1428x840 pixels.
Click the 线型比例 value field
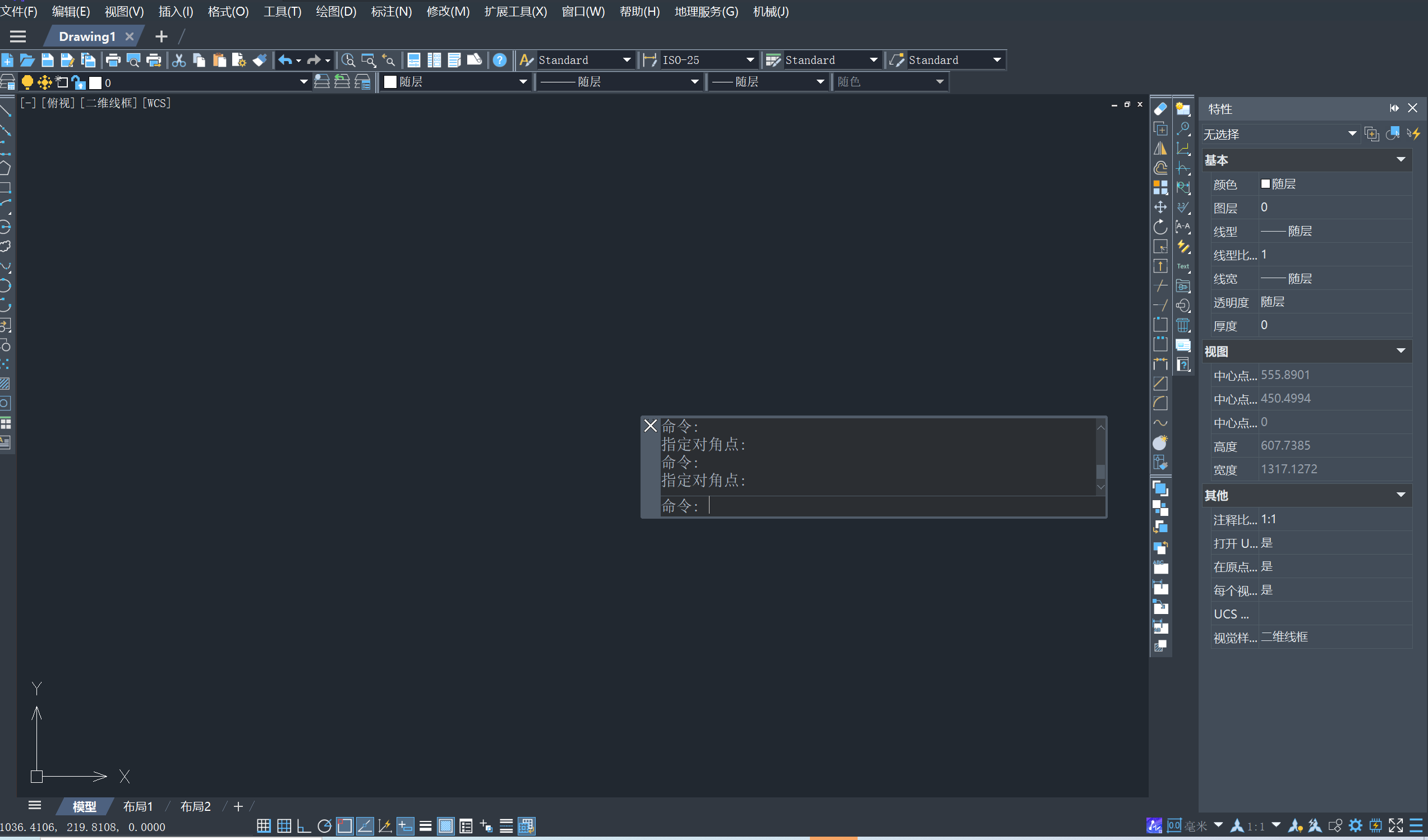[1335, 255]
